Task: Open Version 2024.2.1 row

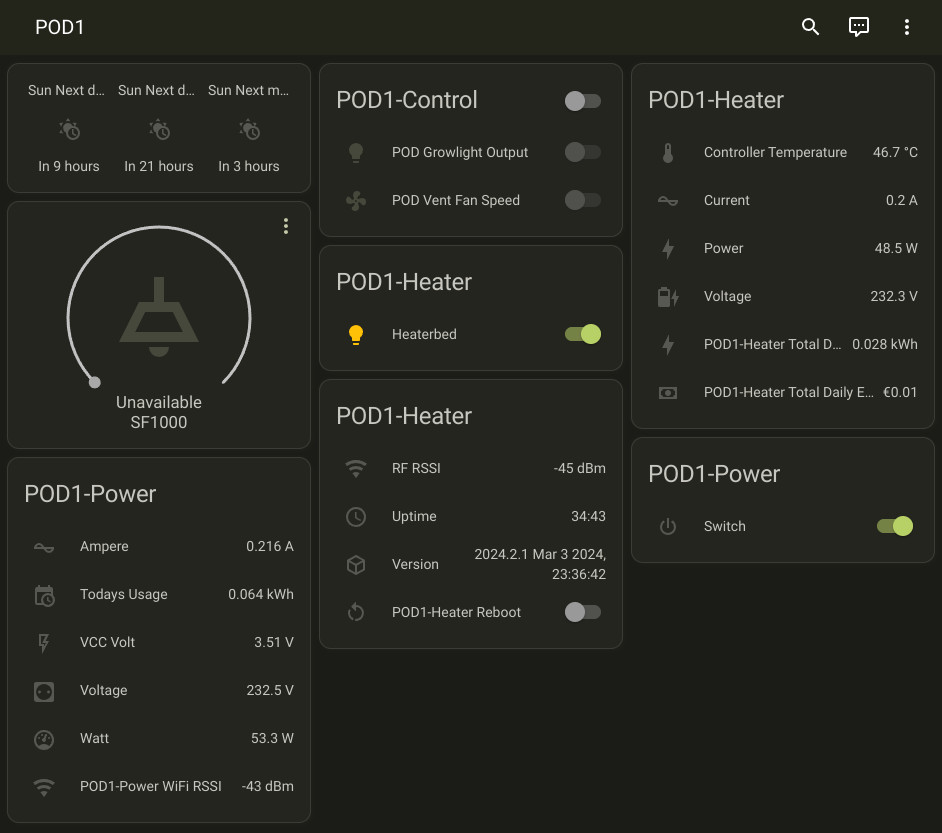Action: point(471,564)
